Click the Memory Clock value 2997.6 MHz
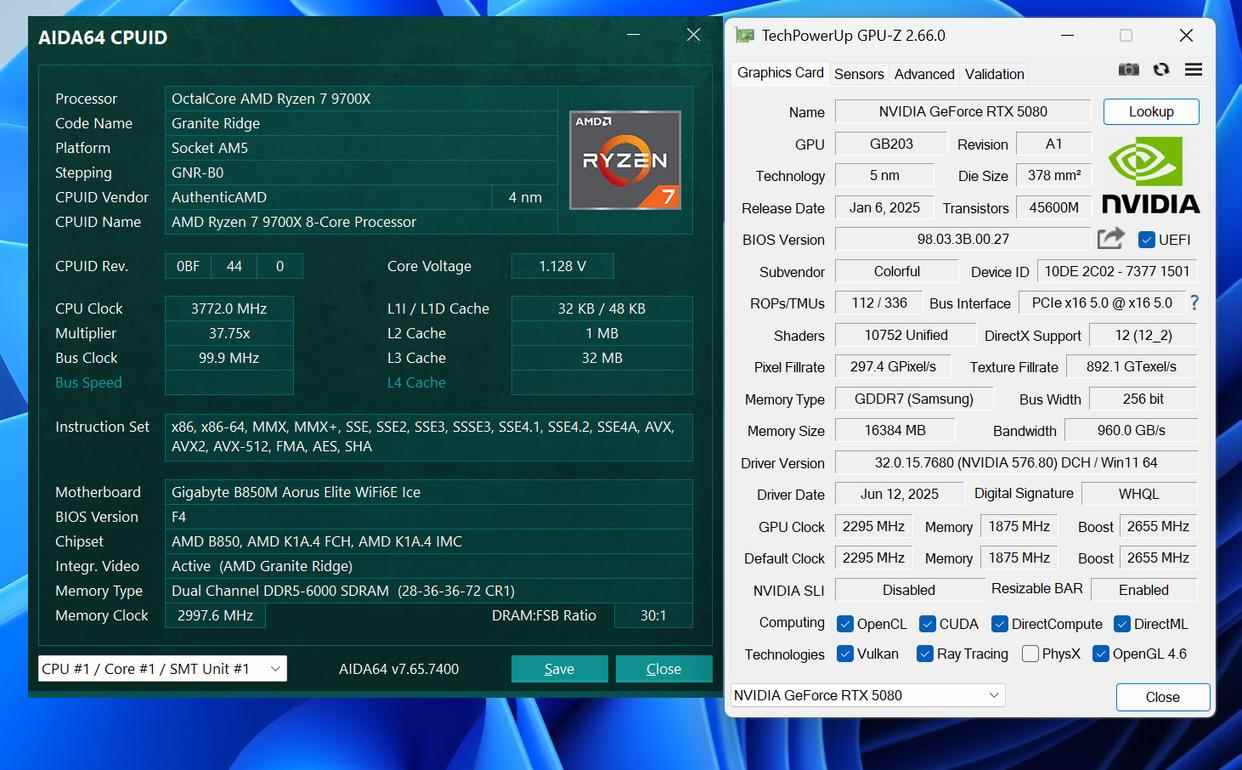 (215, 615)
